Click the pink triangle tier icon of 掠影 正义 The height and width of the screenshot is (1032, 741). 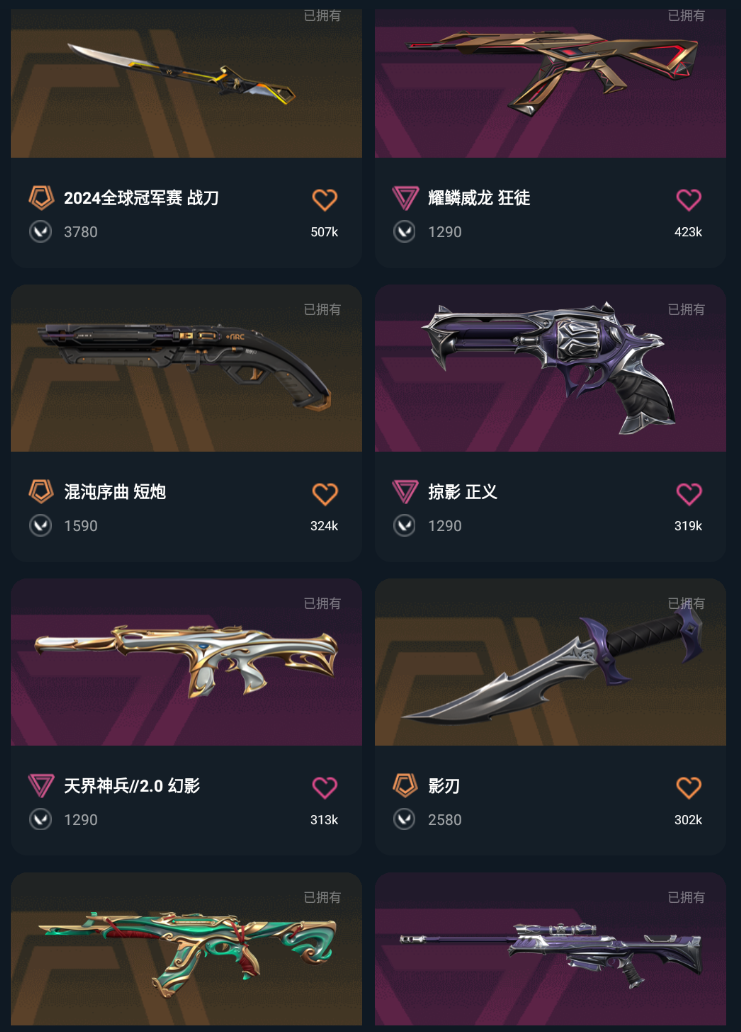tap(405, 492)
